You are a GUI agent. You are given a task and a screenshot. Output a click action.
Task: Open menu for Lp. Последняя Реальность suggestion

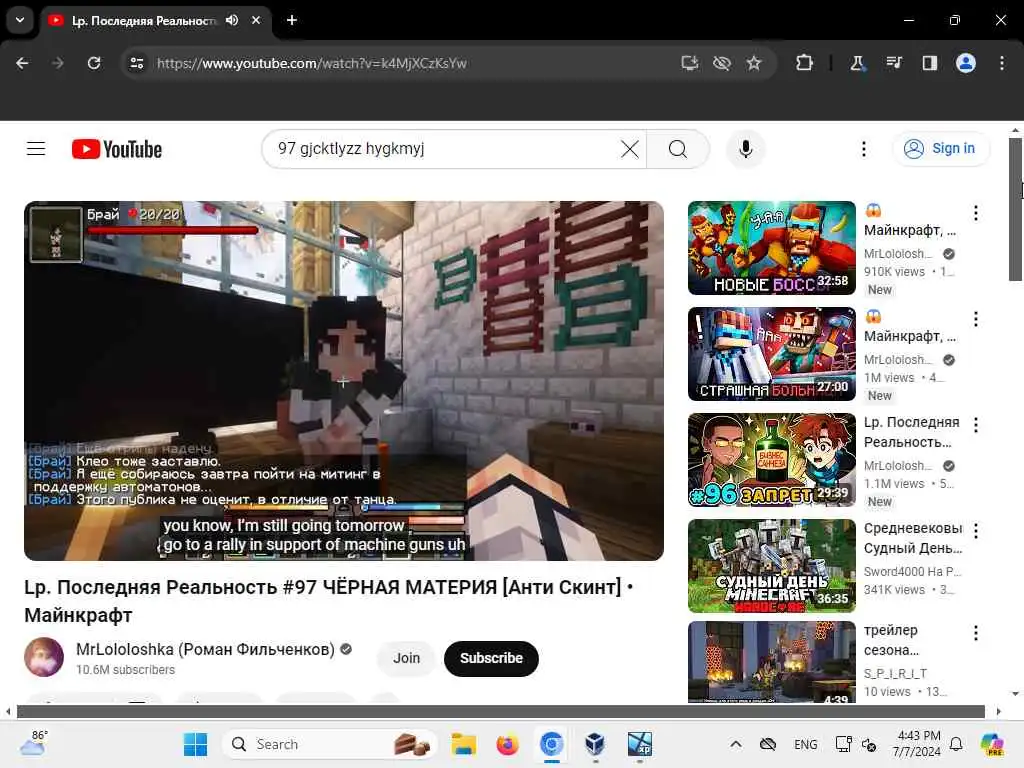(976, 425)
